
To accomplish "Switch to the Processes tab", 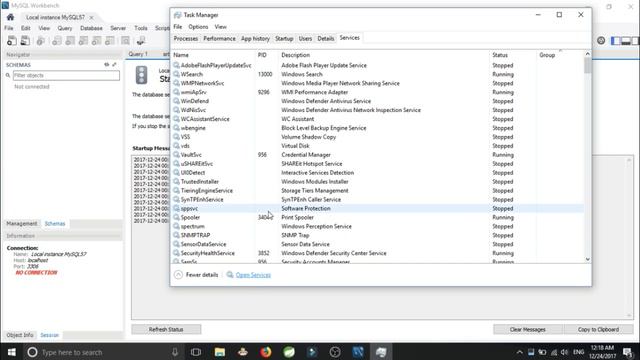I will (186, 38).
